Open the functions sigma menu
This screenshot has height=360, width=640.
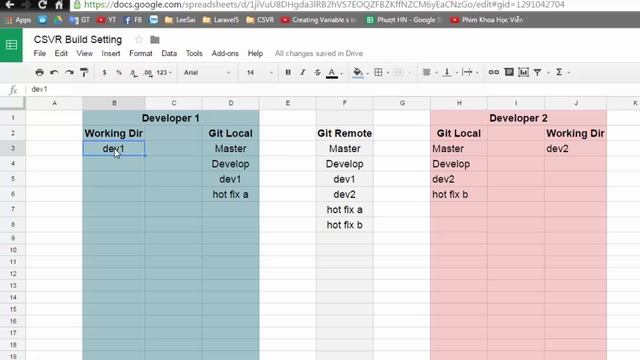pyautogui.click(x=559, y=72)
